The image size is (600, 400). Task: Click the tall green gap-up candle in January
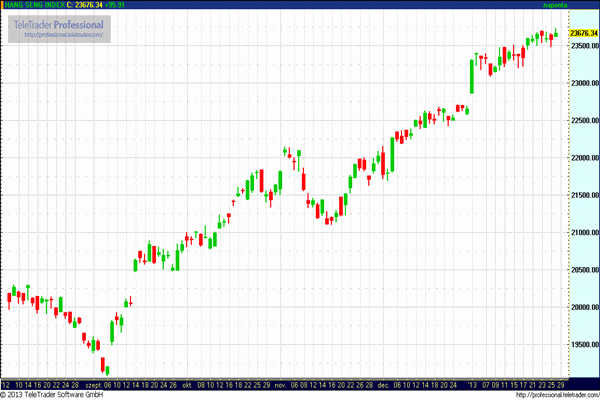(471, 75)
